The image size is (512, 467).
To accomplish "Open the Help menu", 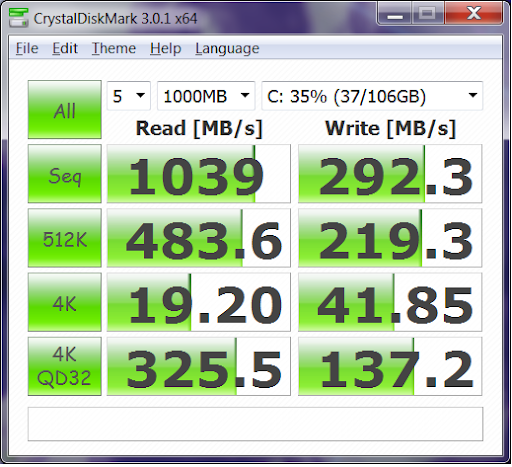I will [x=165, y=49].
